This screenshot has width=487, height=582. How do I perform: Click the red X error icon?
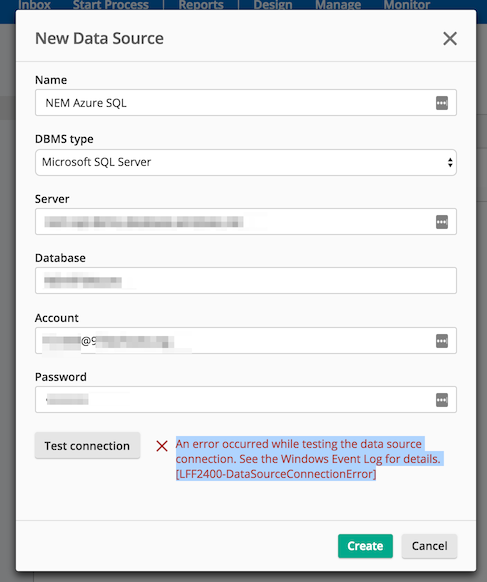pos(162,446)
